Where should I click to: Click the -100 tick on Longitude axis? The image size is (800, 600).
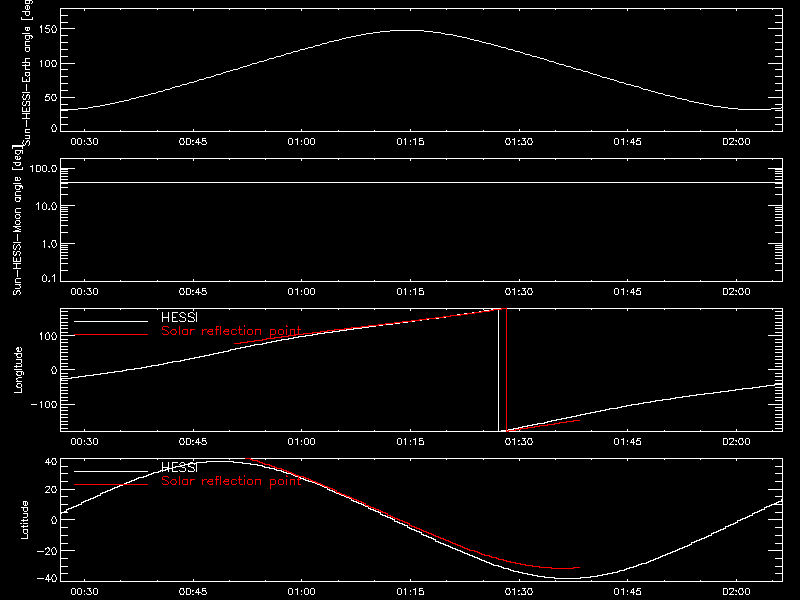click(x=44, y=404)
